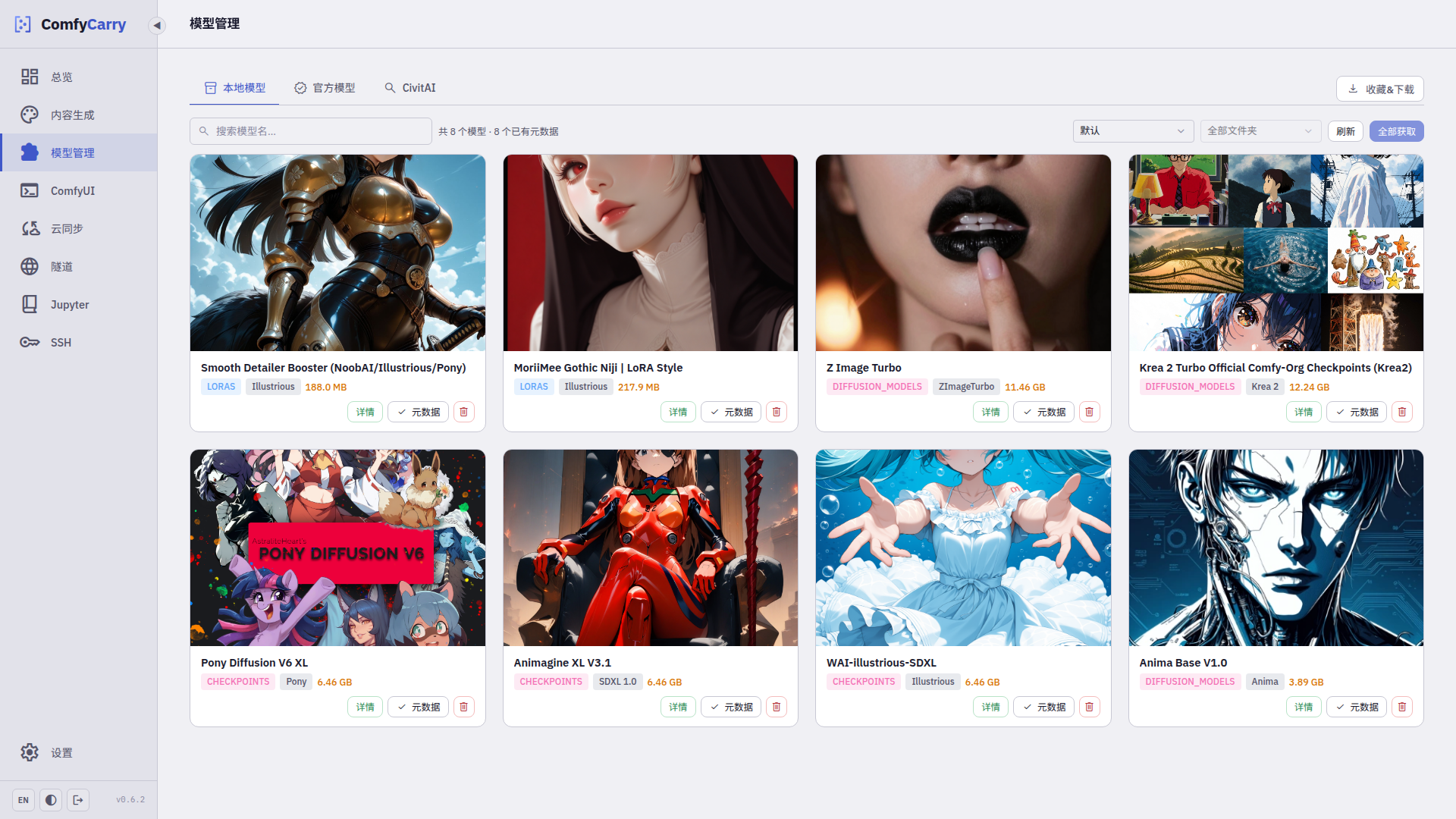This screenshot has height=819, width=1456.
Task: Open 元数据 for Smooth Detailer Booster
Action: (419, 412)
